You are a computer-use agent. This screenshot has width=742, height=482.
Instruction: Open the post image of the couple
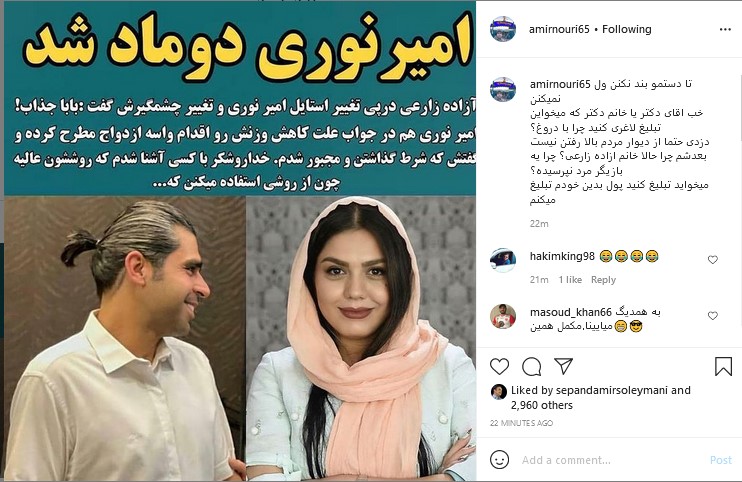pyautogui.click(x=240, y=241)
